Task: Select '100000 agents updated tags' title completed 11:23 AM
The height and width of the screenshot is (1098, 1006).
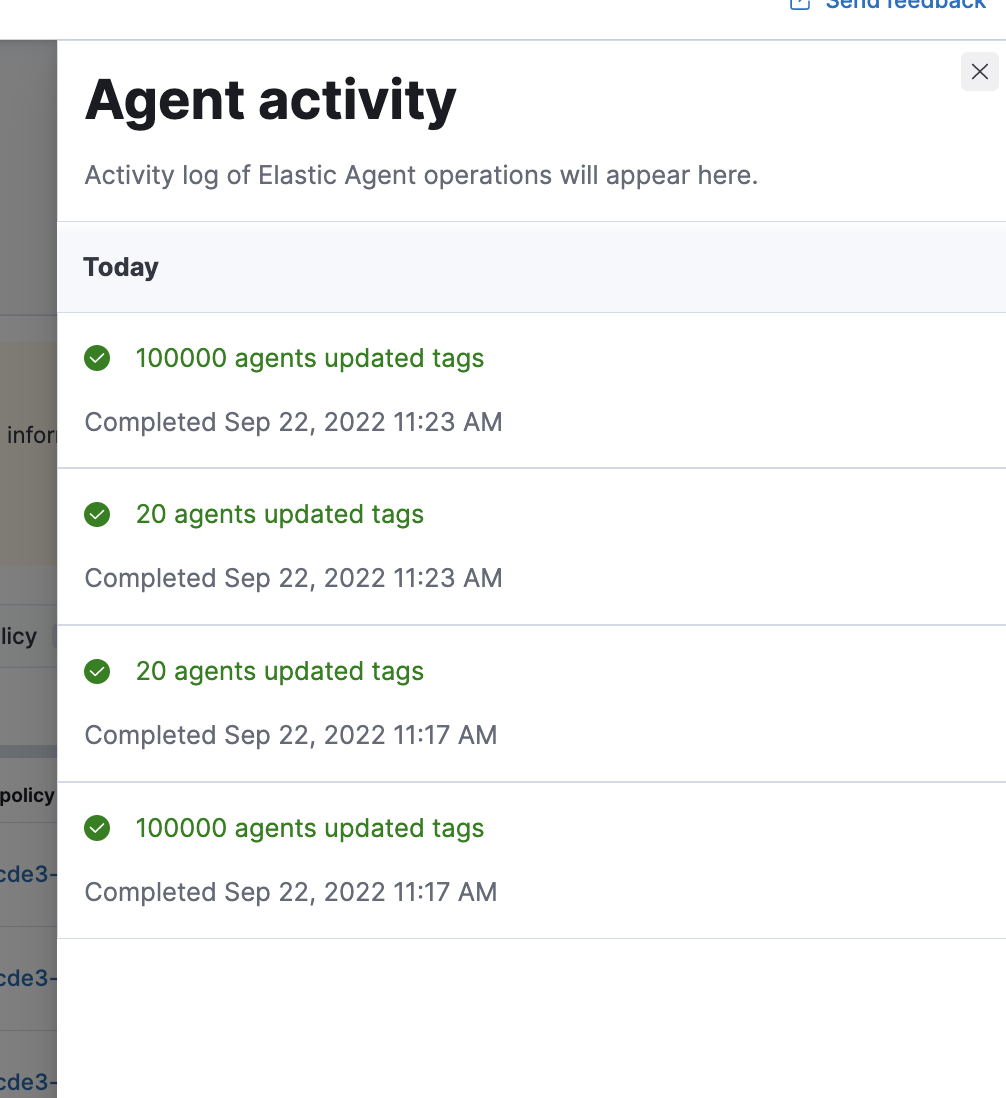Action: tap(309, 358)
